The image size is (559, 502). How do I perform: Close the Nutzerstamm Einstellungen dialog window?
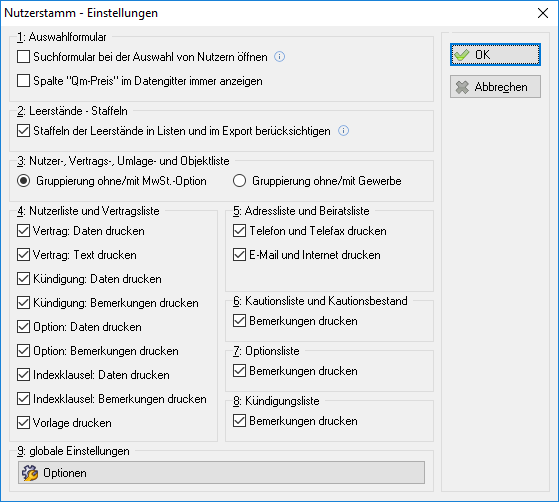(543, 13)
